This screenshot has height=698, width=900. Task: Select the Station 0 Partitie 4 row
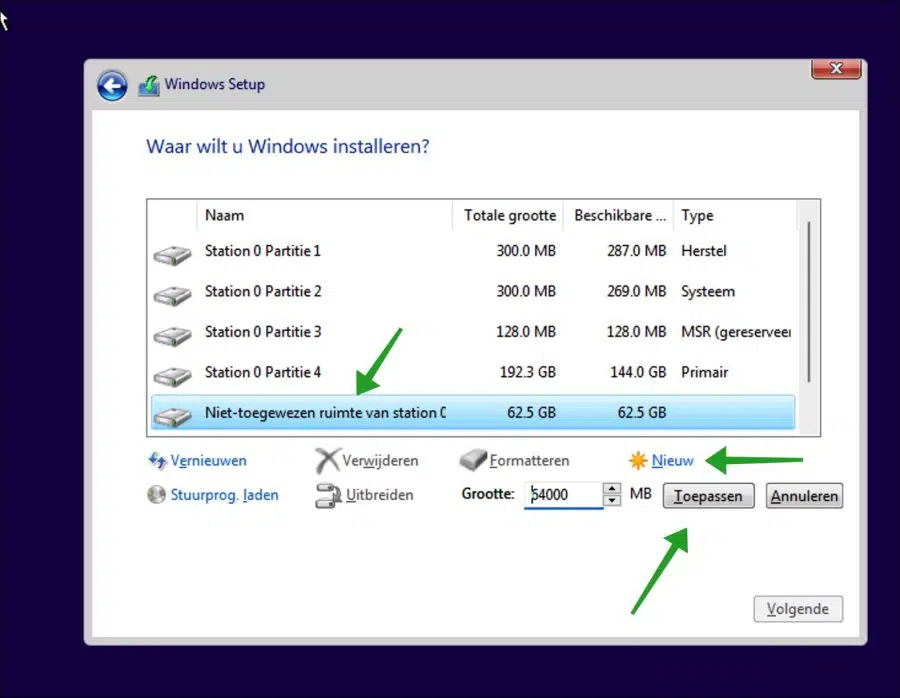pos(473,373)
